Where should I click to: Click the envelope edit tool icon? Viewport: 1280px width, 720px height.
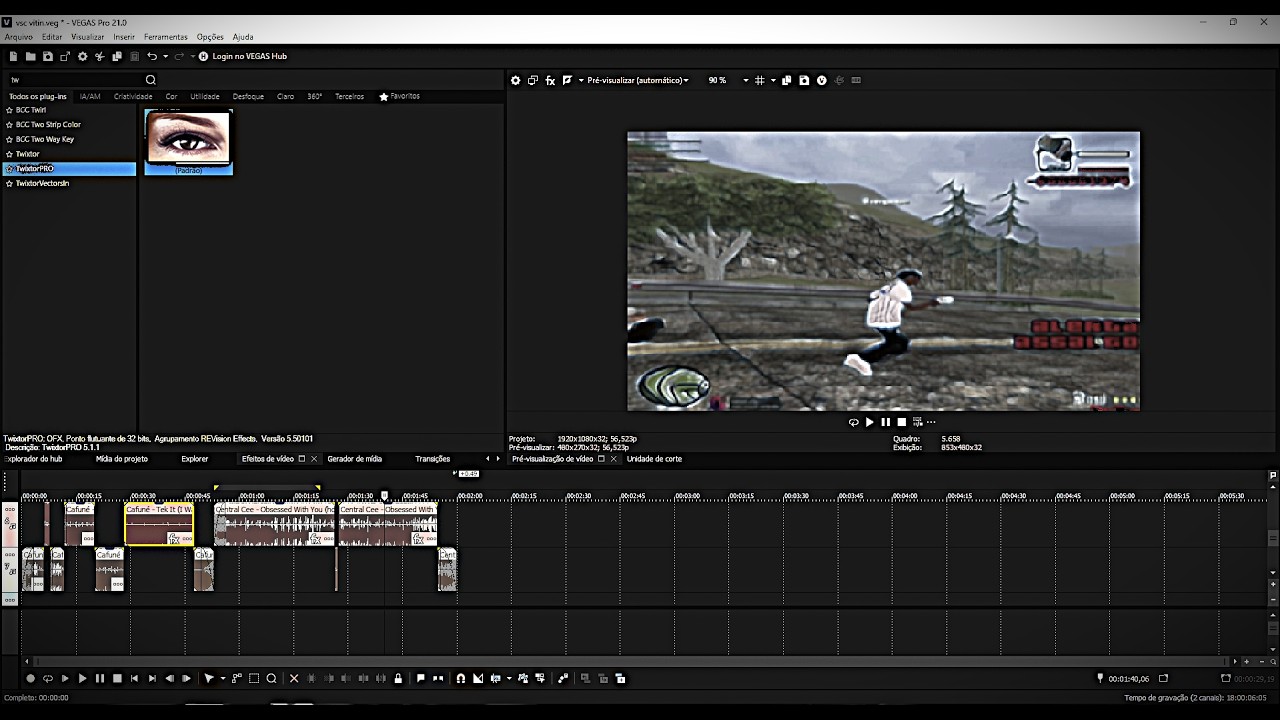237,679
